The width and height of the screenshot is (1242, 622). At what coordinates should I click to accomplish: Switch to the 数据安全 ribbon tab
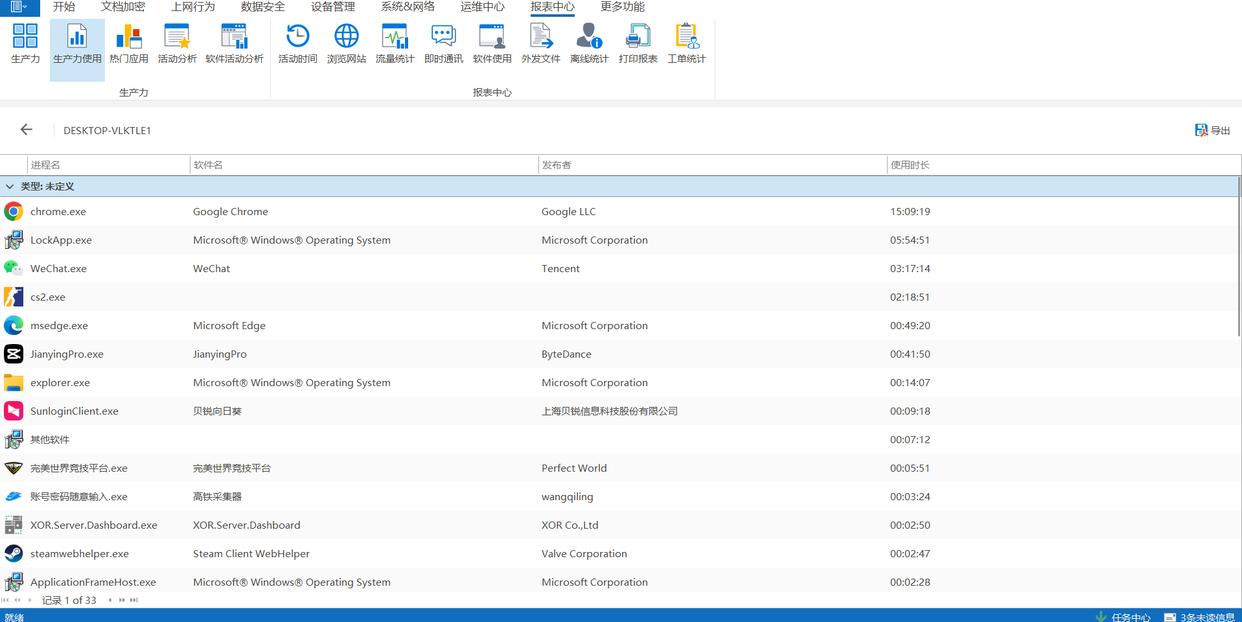tap(263, 7)
